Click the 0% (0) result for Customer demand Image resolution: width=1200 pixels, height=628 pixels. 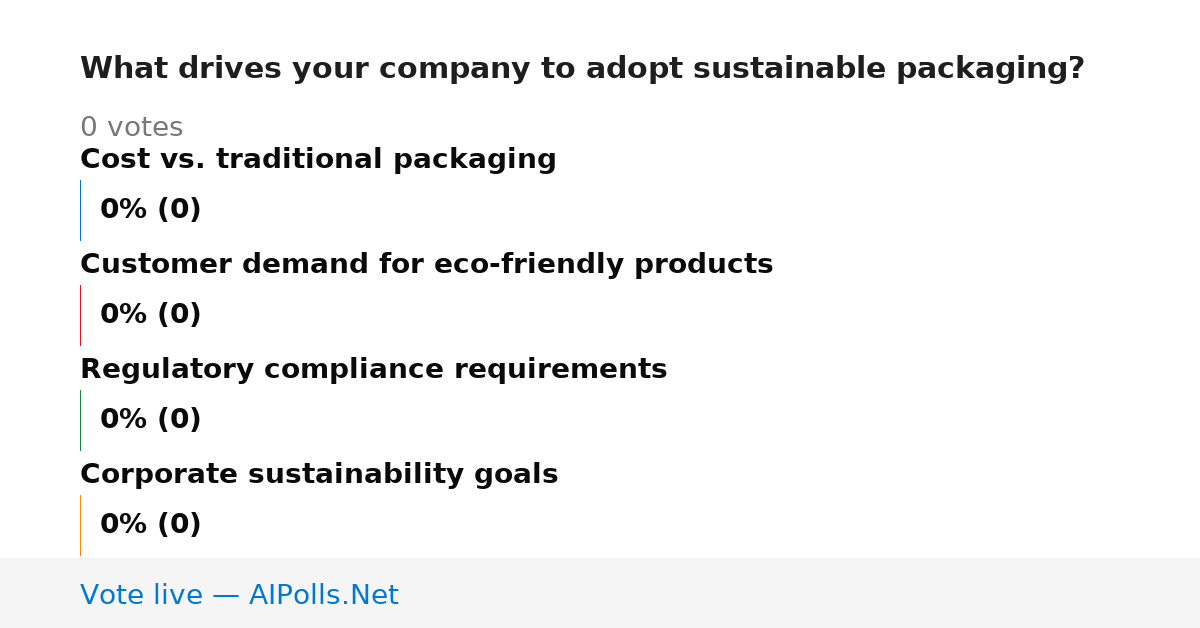(x=150, y=315)
